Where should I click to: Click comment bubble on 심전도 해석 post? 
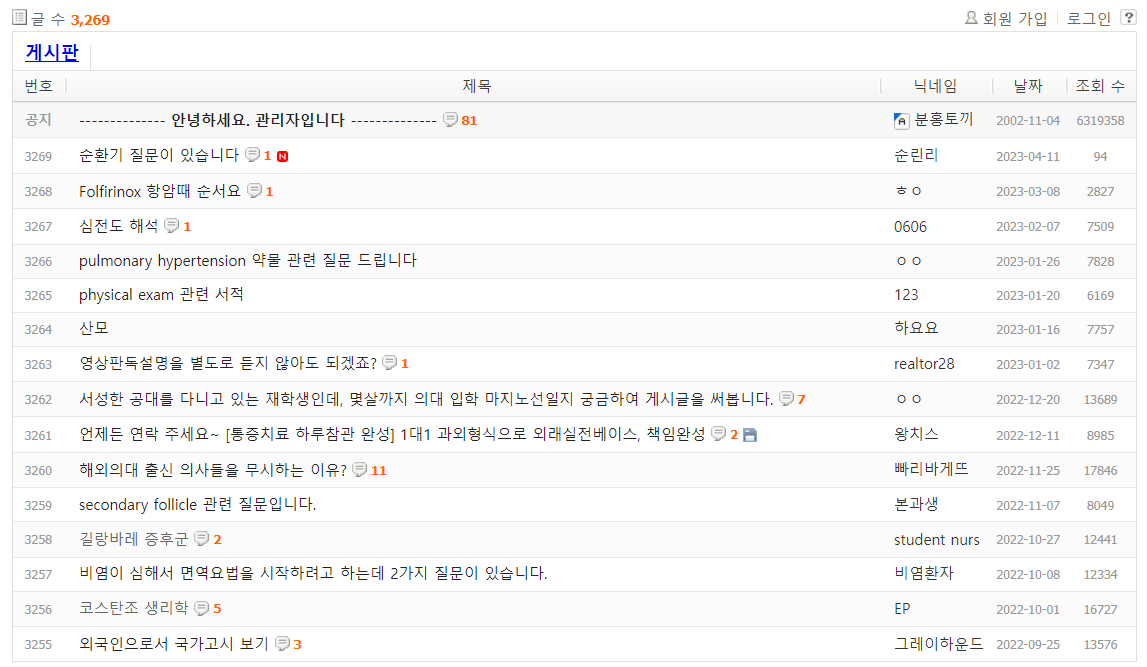(x=171, y=226)
